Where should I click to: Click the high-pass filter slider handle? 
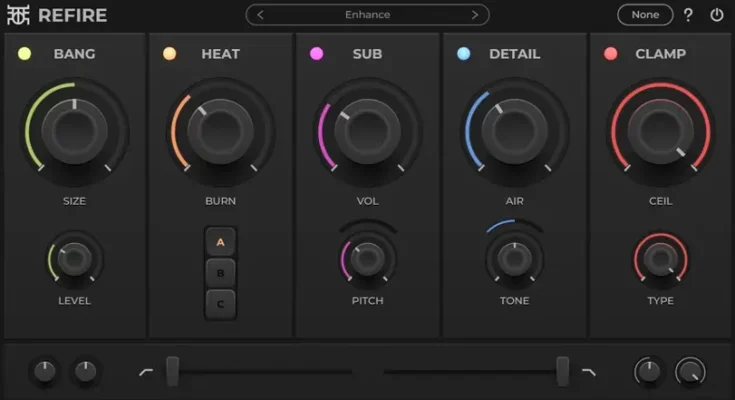point(172,371)
